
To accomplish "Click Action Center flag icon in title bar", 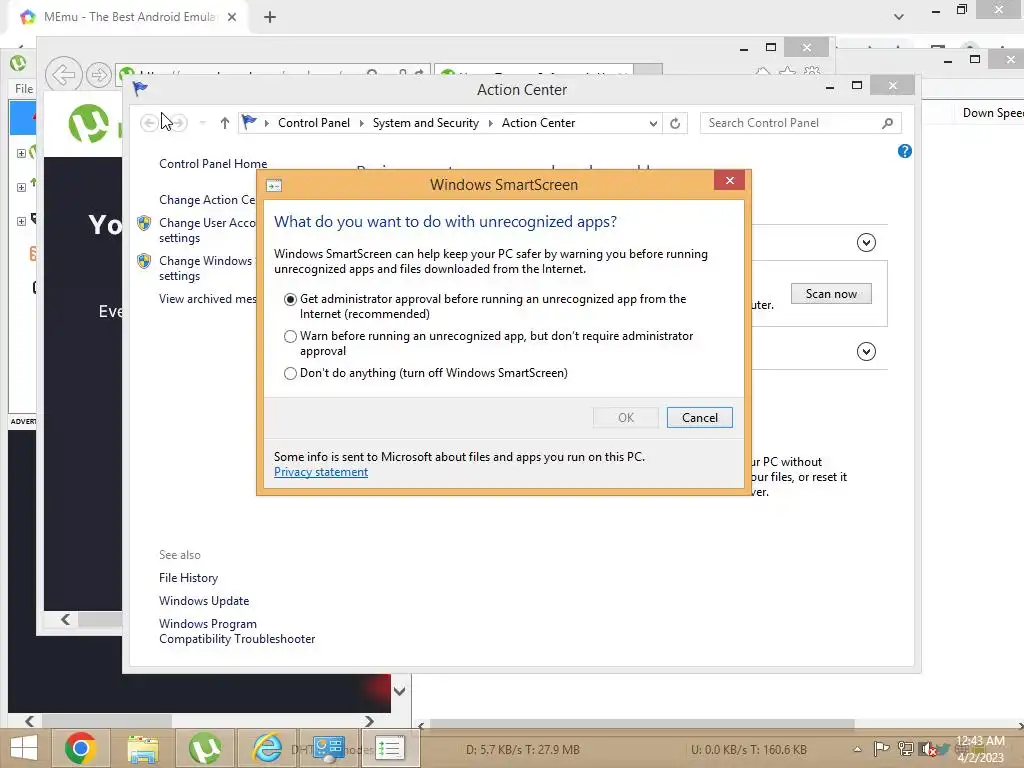I will pyautogui.click(x=140, y=88).
